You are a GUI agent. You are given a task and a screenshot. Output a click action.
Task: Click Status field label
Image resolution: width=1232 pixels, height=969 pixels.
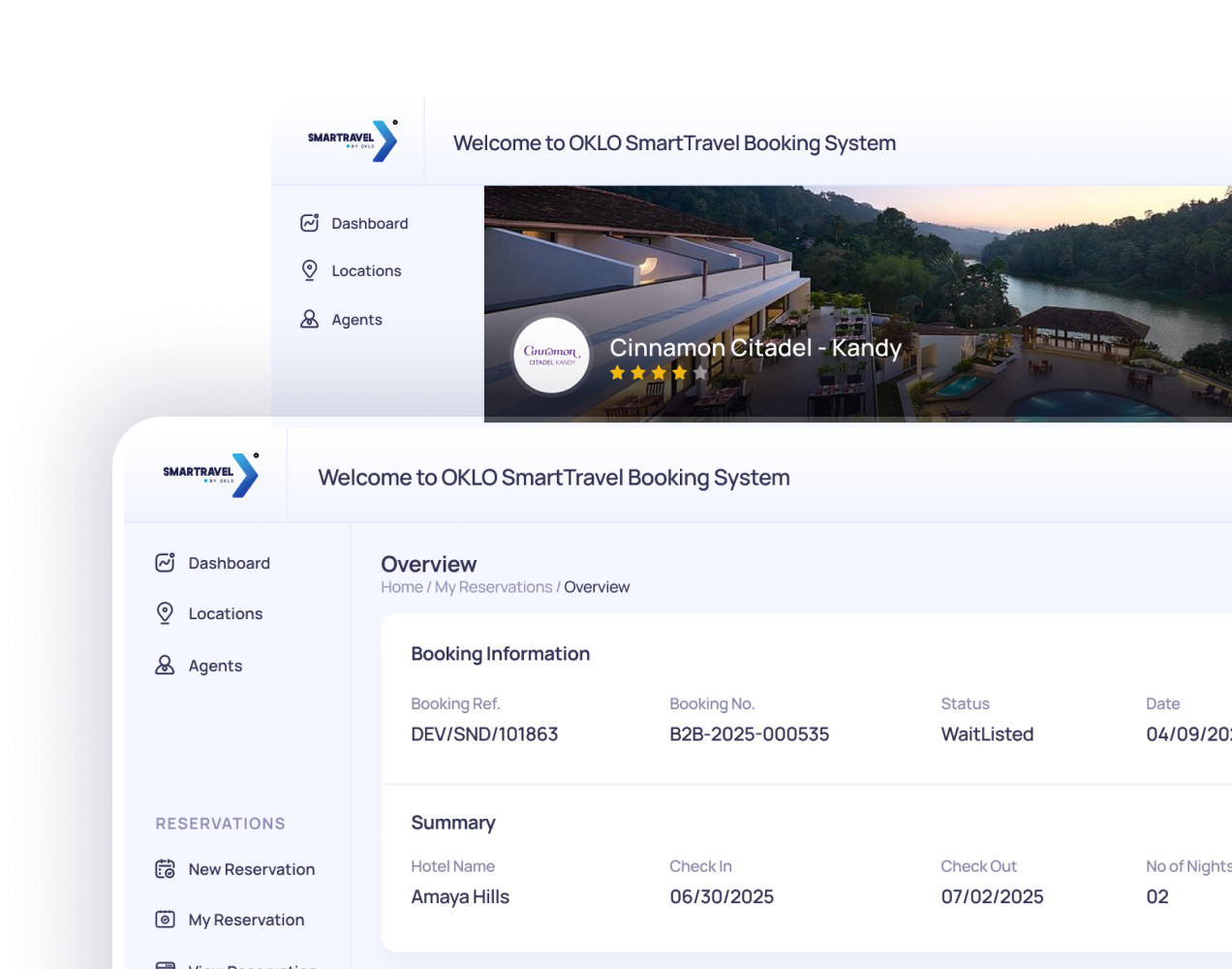(965, 703)
